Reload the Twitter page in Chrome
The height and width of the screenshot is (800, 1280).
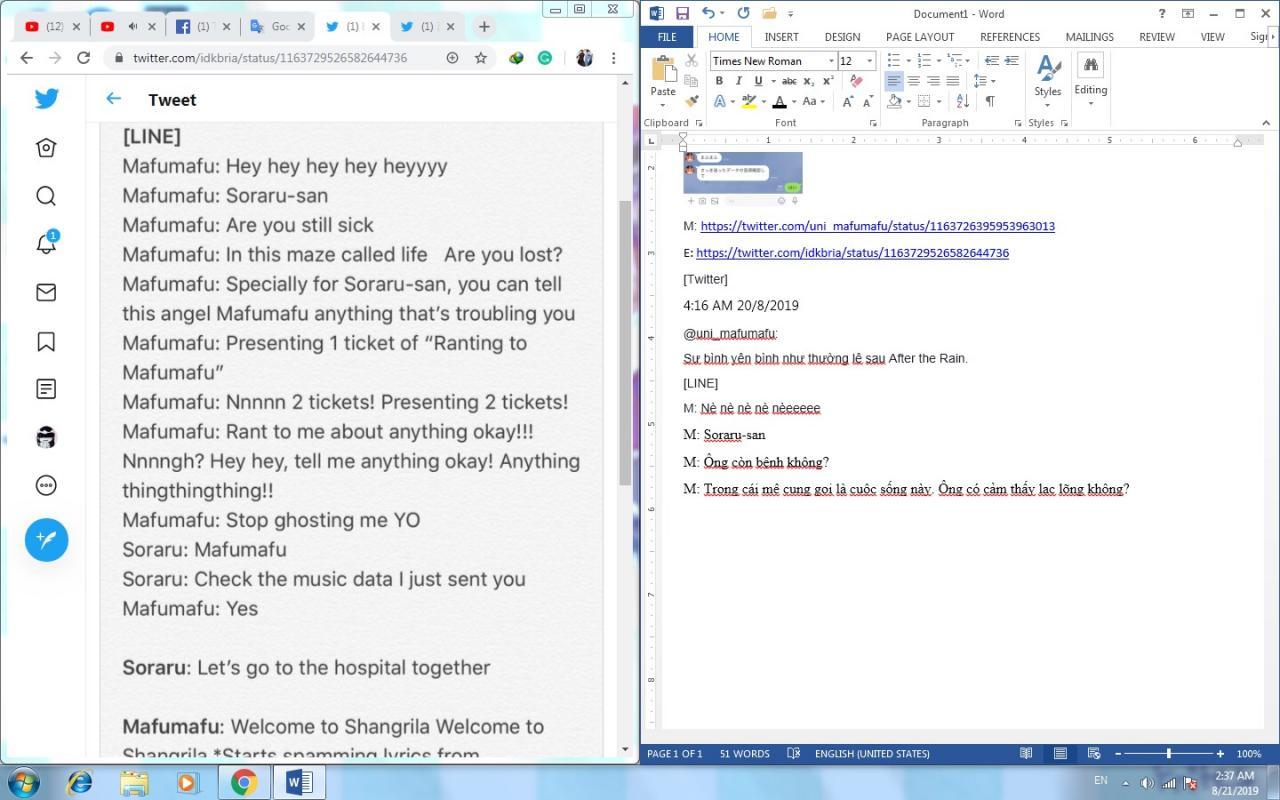84,58
